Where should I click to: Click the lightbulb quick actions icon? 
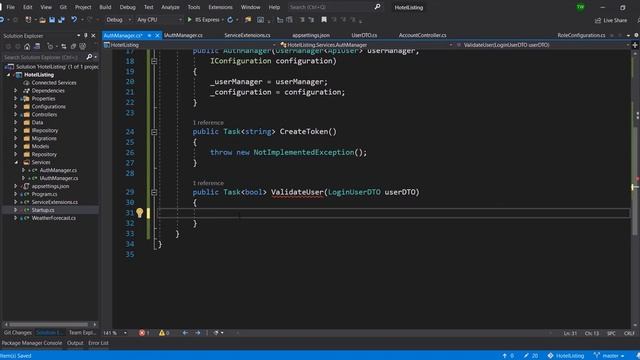point(140,213)
